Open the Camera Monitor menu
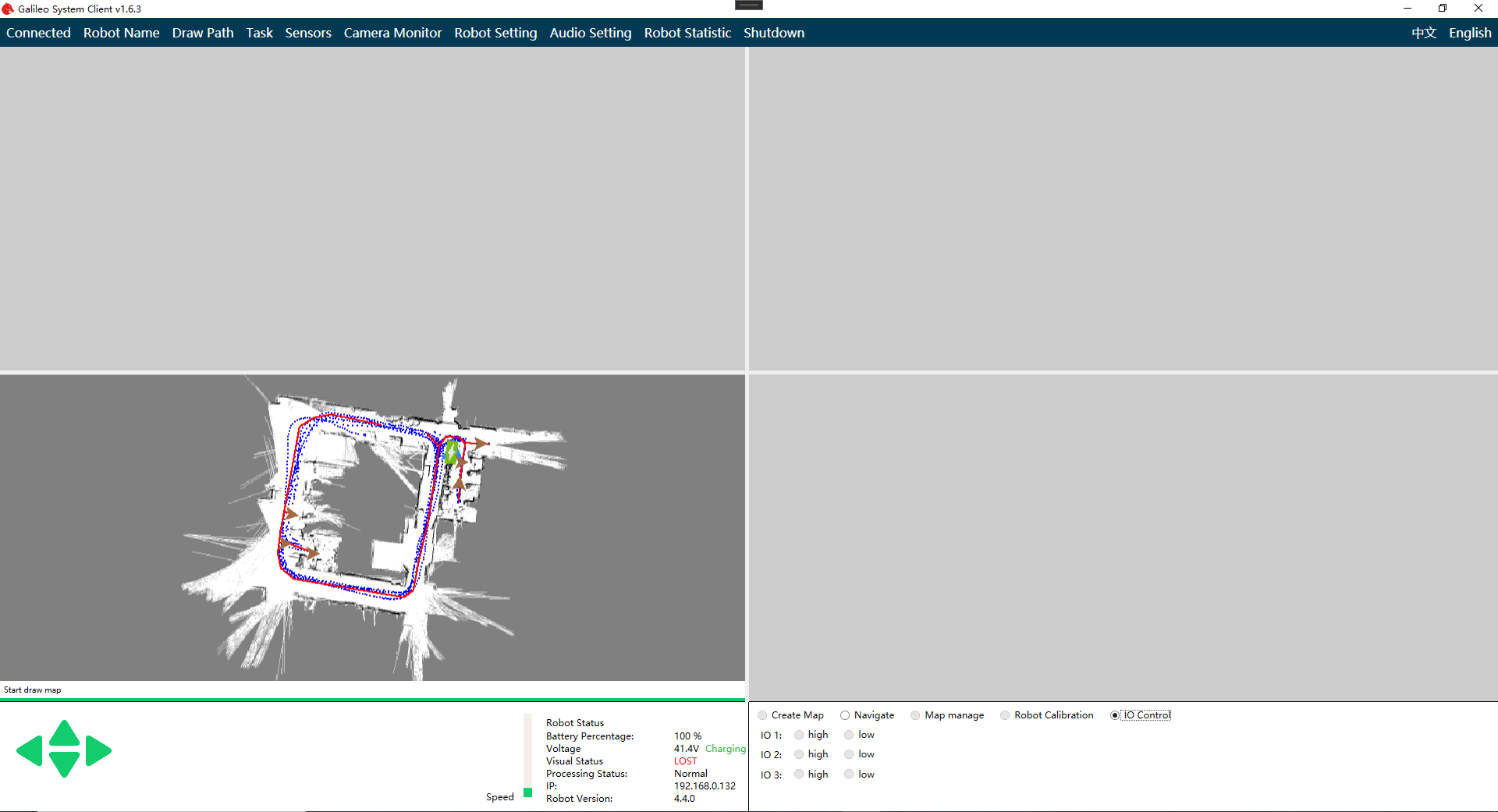Image resolution: width=1498 pixels, height=812 pixels. 392,33
